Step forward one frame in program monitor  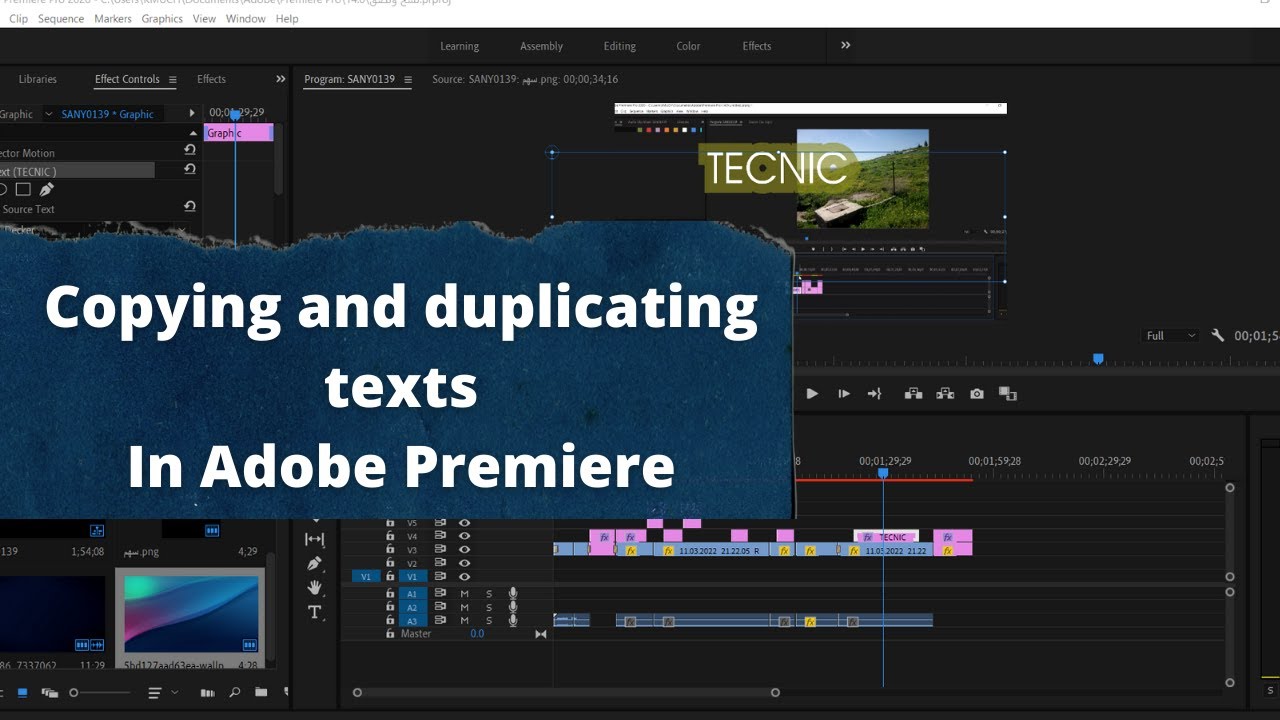pyautogui.click(x=843, y=394)
